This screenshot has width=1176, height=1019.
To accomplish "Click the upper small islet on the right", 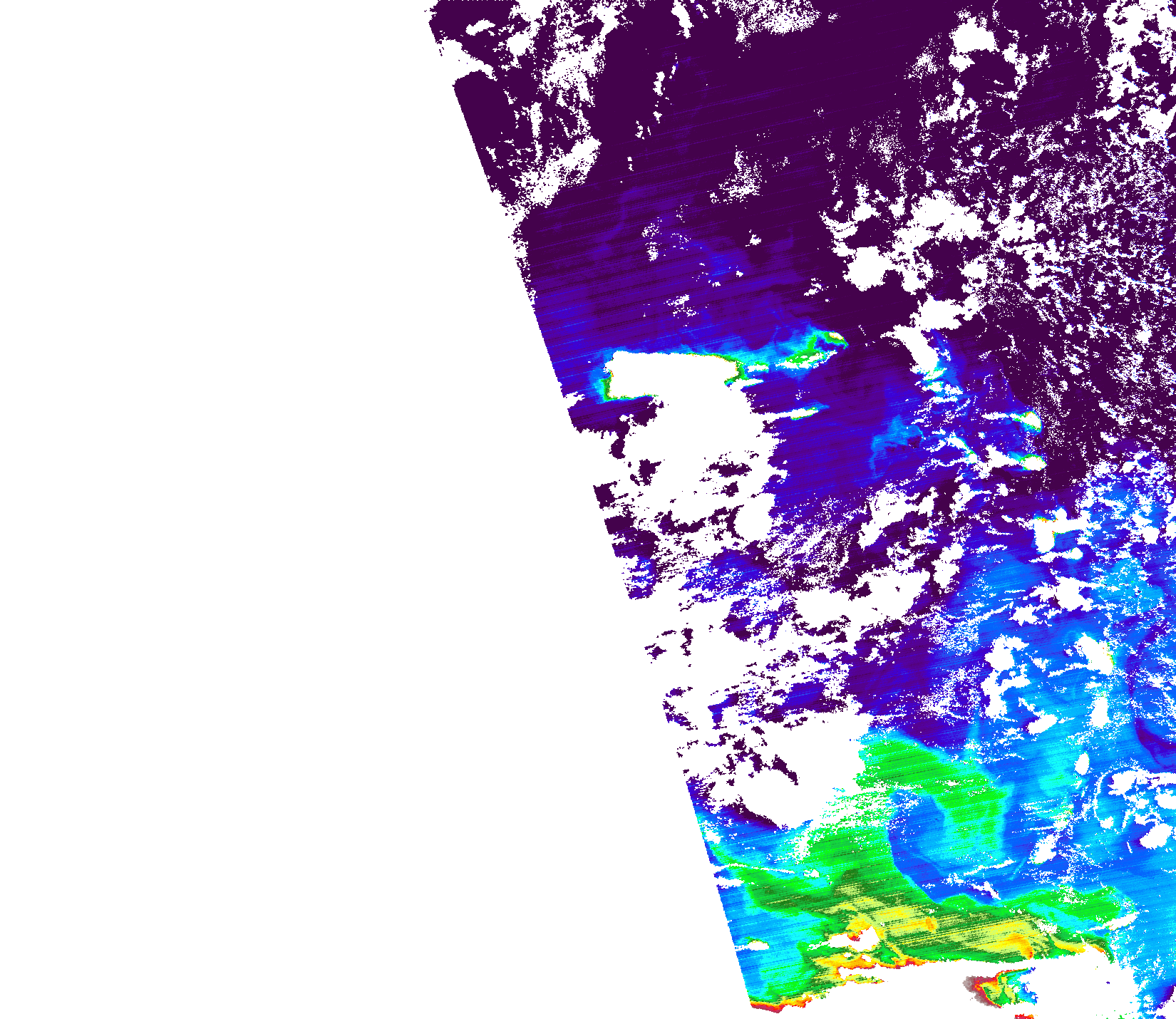I will click(x=1031, y=420).
